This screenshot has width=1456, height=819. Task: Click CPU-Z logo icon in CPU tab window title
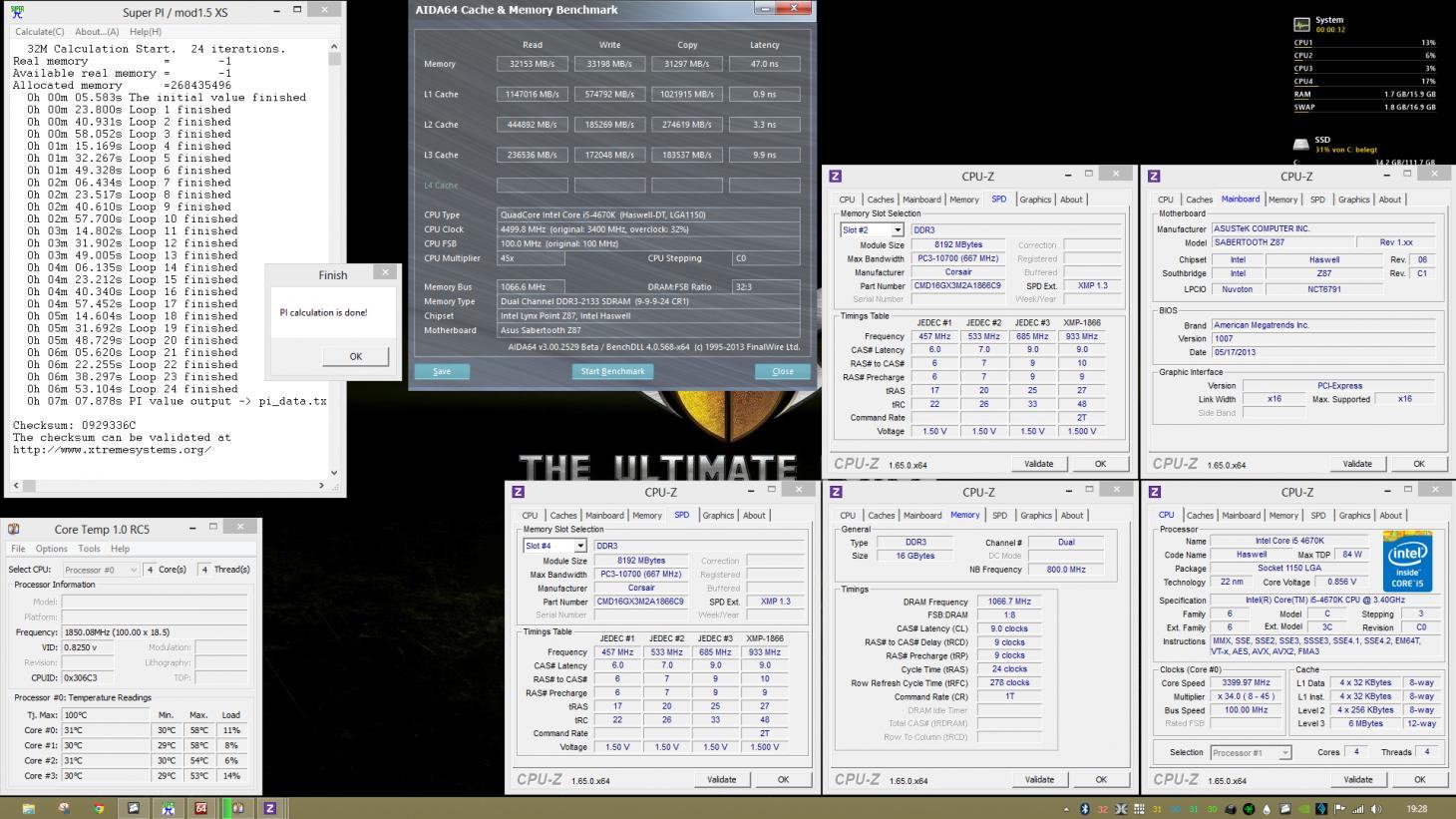click(x=1154, y=492)
